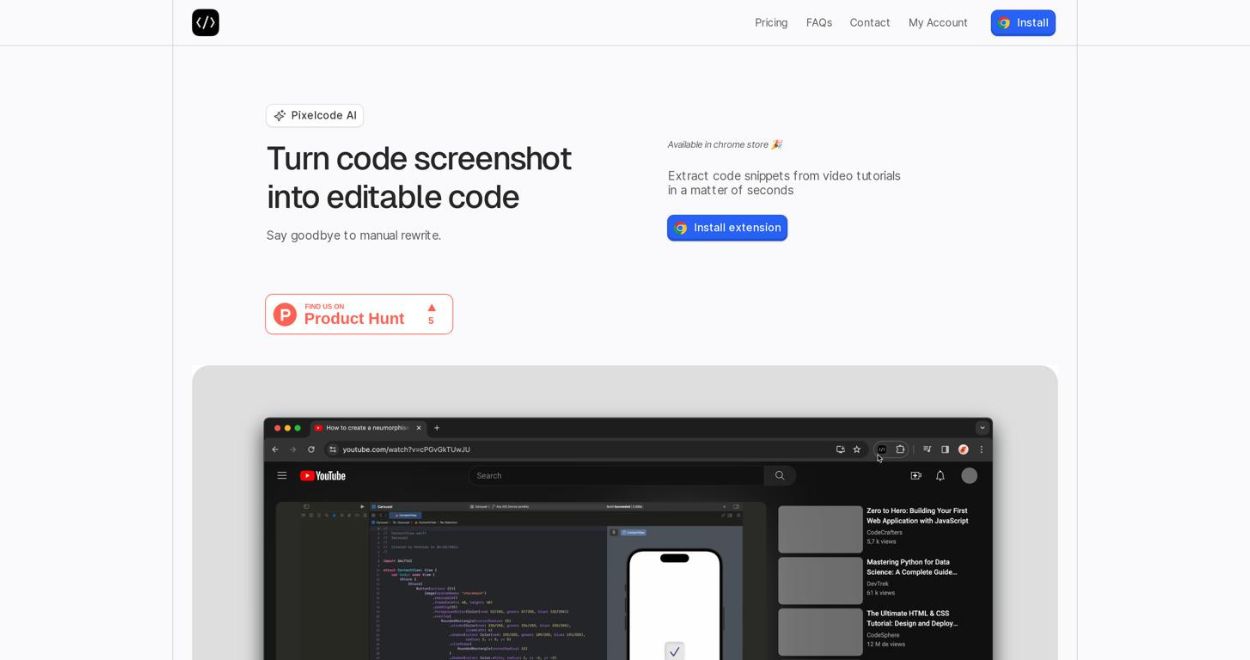Tap the checkmark in the iPhone preview
Viewport: 1250px width, 660px height.
(673, 650)
